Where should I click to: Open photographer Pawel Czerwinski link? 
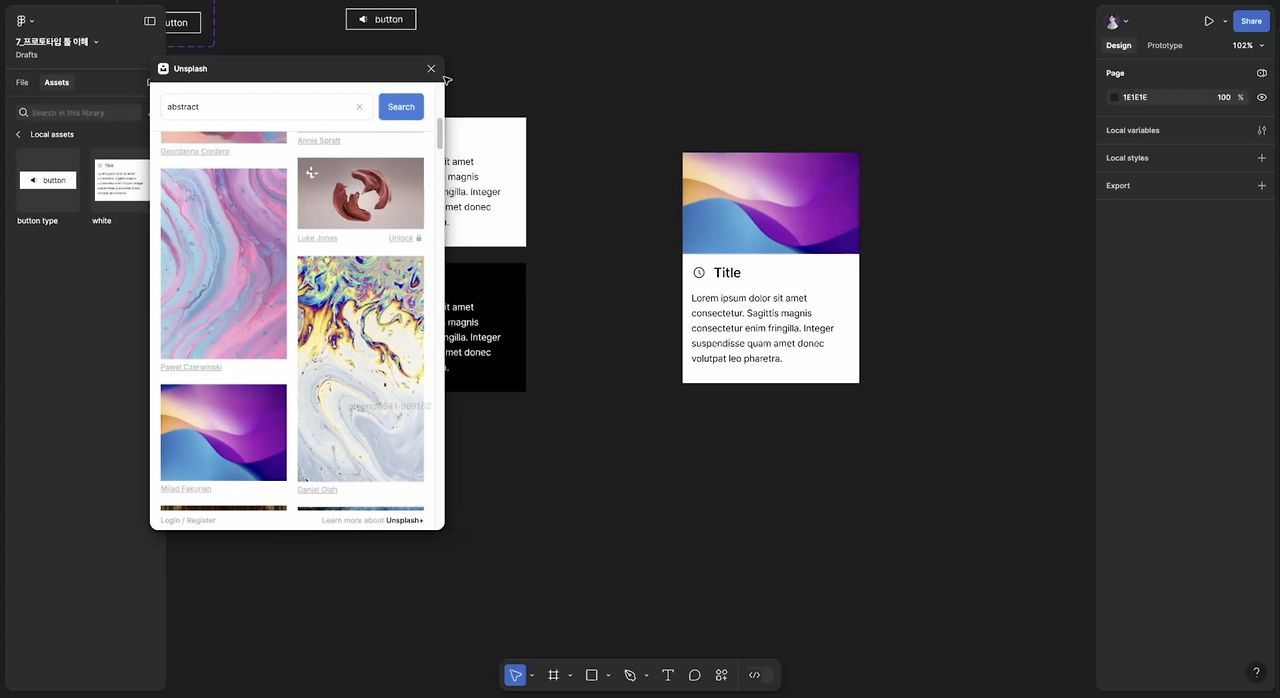[x=191, y=367]
